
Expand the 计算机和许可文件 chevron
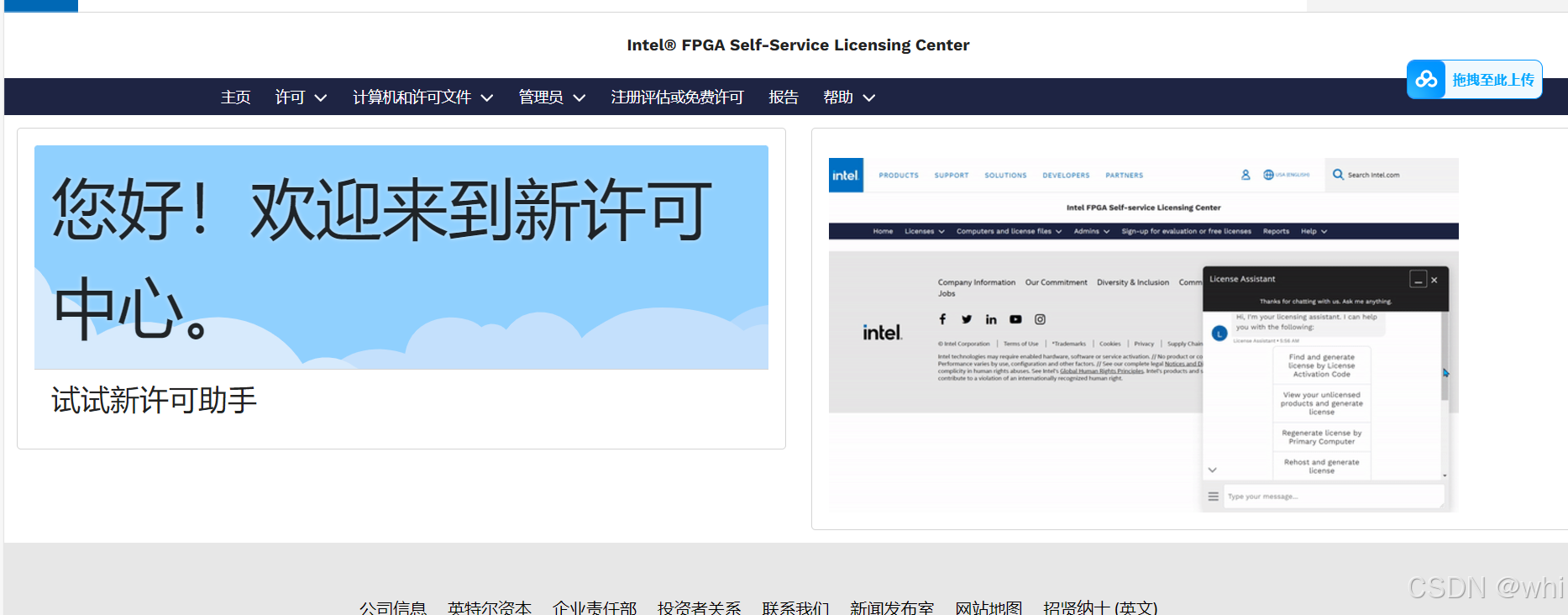[x=487, y=98]
